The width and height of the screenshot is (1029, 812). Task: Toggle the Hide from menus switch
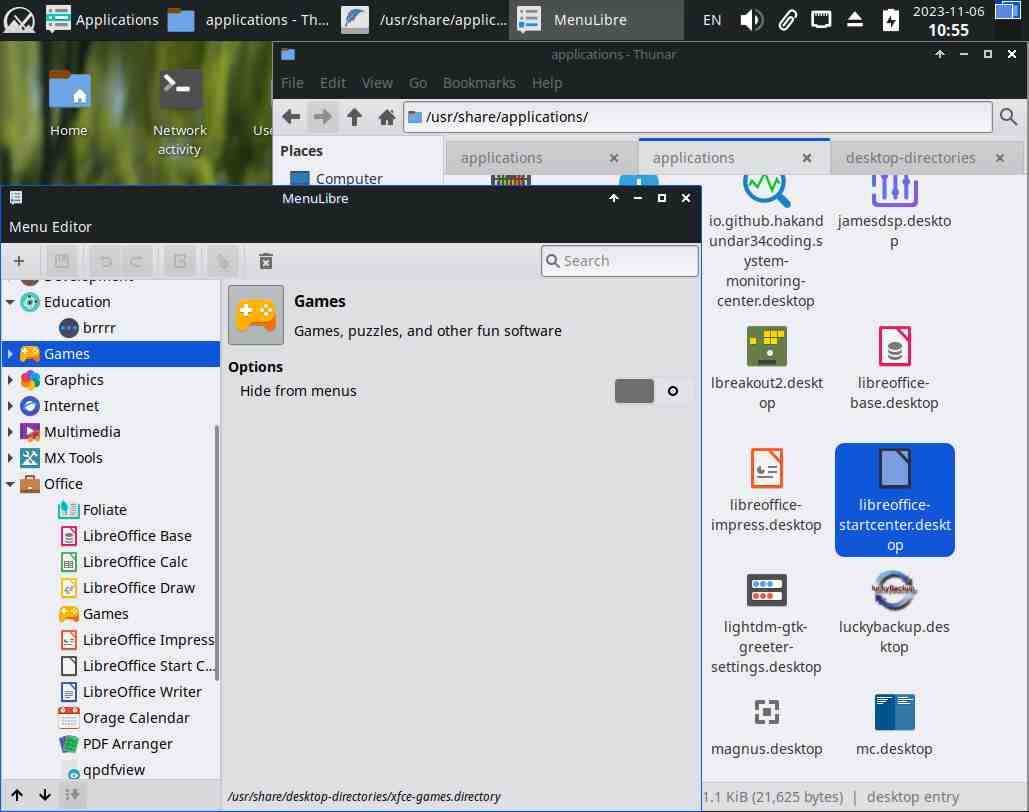tap(652, 391)
